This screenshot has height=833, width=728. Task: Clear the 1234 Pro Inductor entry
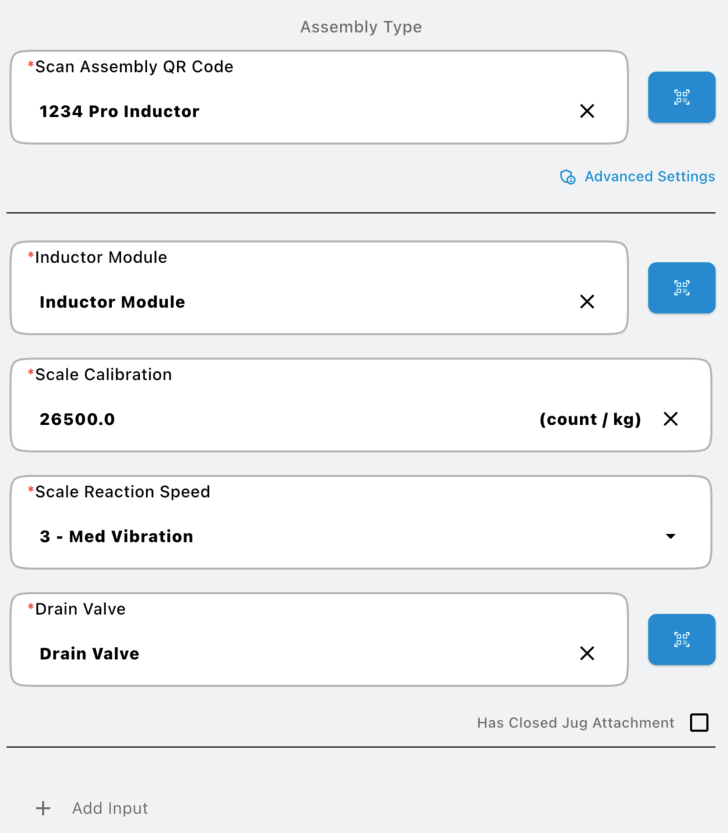pyautogui.click(x=587, y=111)
